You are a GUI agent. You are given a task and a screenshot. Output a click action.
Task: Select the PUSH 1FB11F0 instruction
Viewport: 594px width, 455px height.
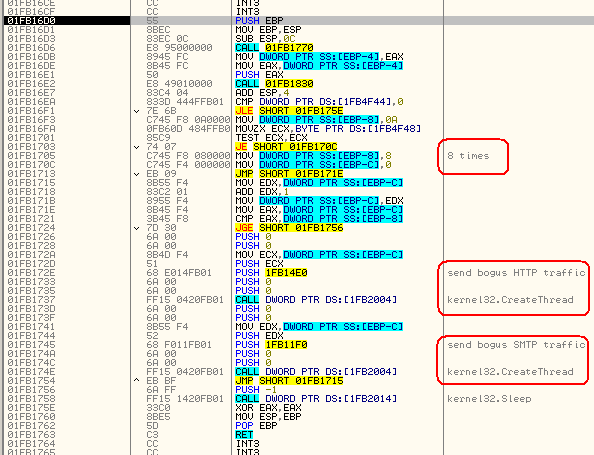click(271, 345)
